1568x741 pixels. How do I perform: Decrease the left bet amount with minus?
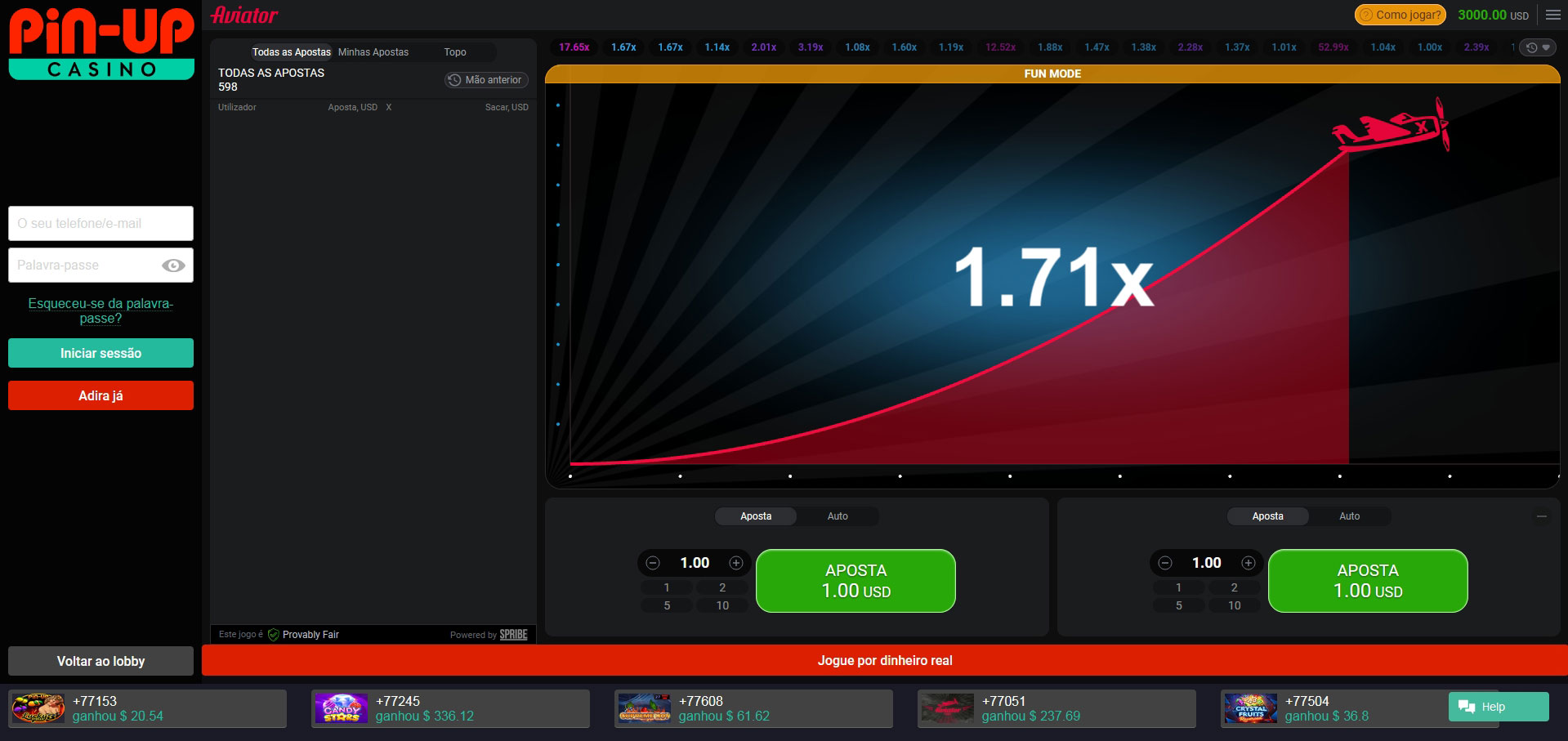point(653,563)
